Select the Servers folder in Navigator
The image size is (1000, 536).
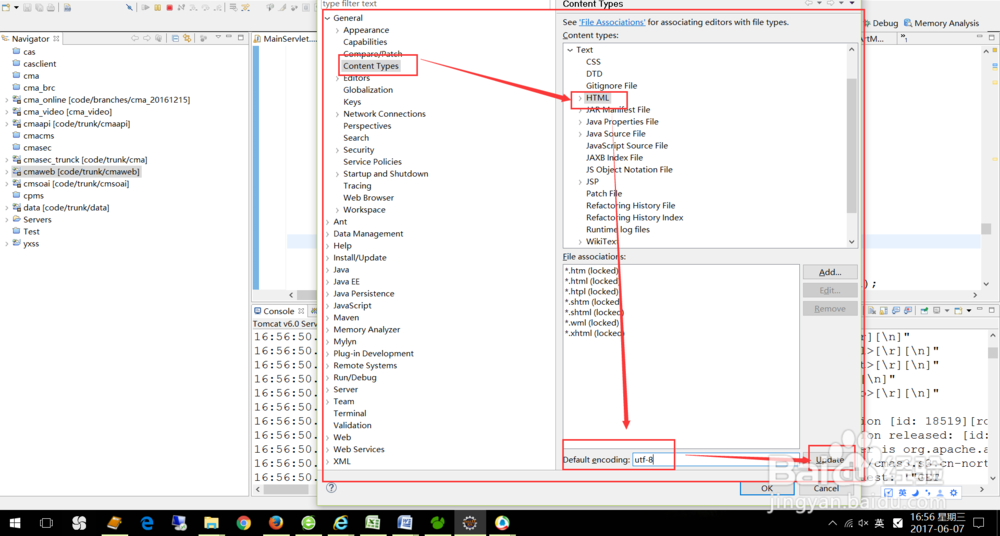[x=37, y=220]
